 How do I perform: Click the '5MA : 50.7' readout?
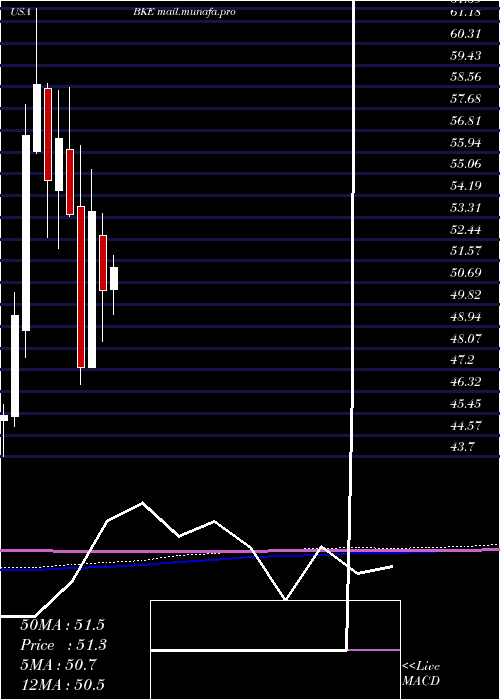tap(58, 665)
